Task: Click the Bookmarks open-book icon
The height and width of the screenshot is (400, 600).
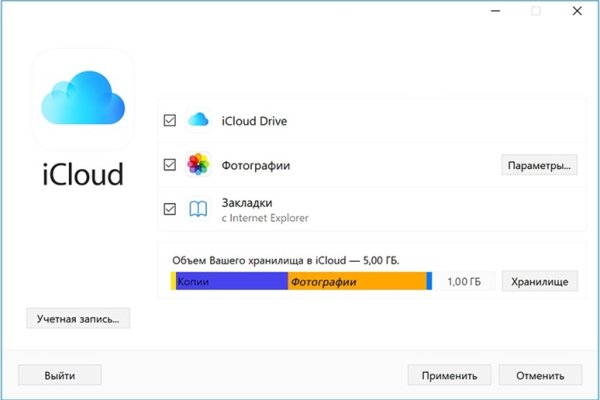Action: 198,209
